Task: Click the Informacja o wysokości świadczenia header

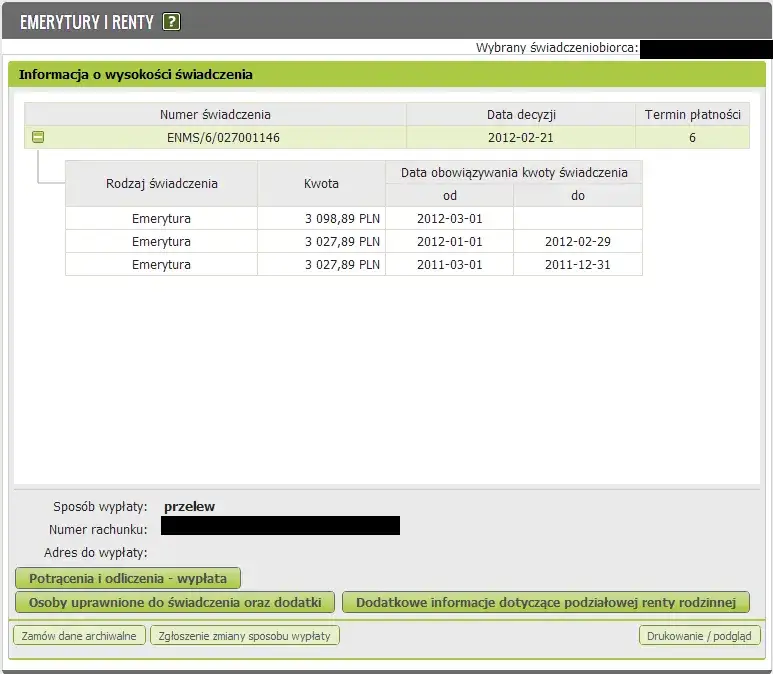Action: 136,74
